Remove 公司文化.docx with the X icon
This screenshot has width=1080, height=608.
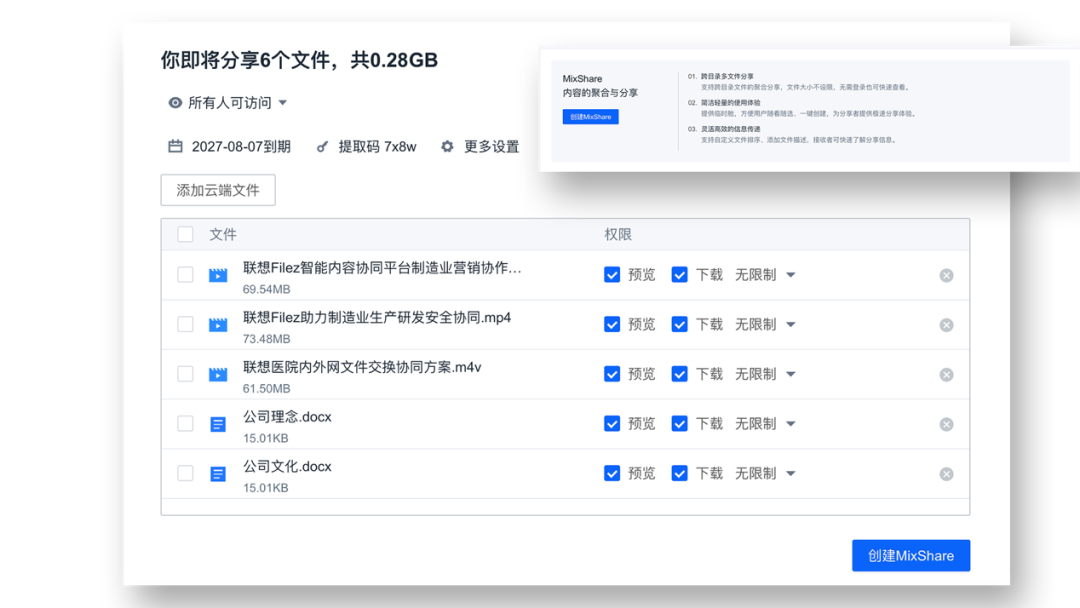[946, 474]
